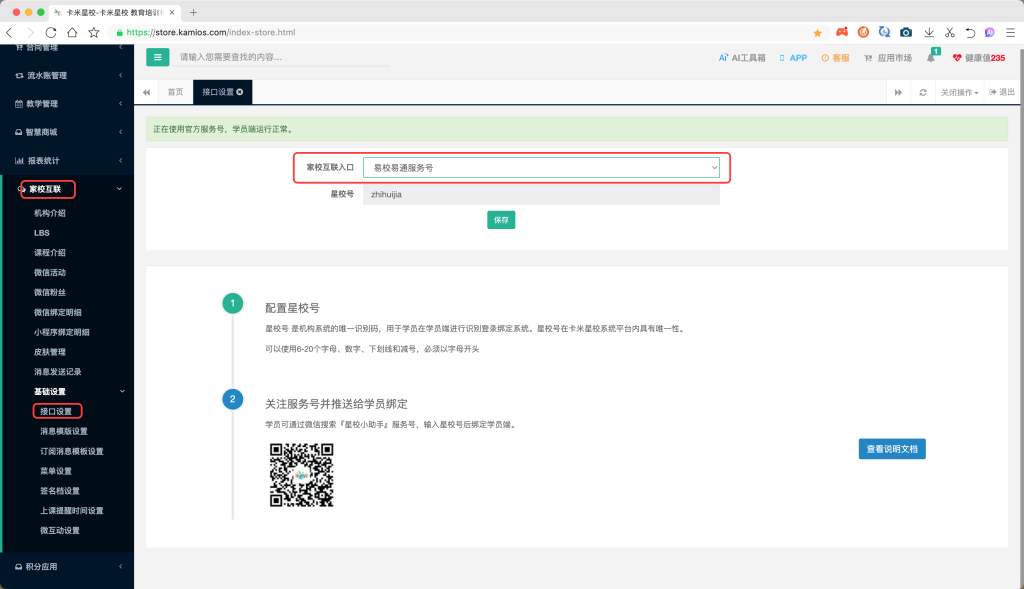Click the 查看说明文档 button
Screen dimensions: 1024x589
[891, 449]
